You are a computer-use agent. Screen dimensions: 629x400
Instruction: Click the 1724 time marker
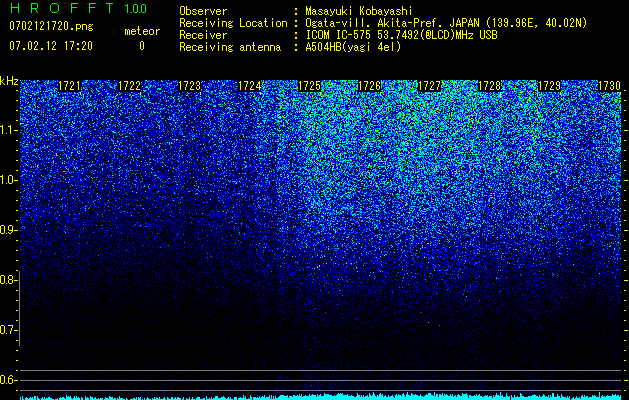[250, 86]
